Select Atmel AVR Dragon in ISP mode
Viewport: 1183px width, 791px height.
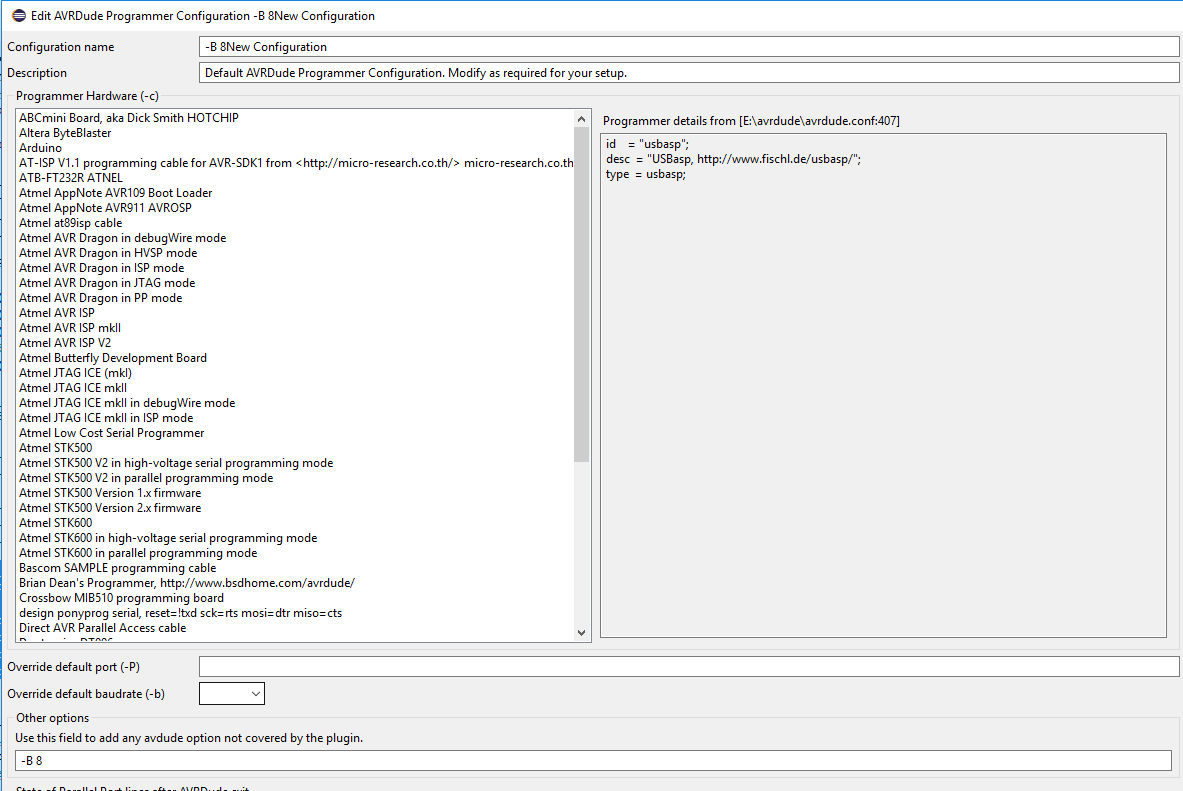pos(101,268)
